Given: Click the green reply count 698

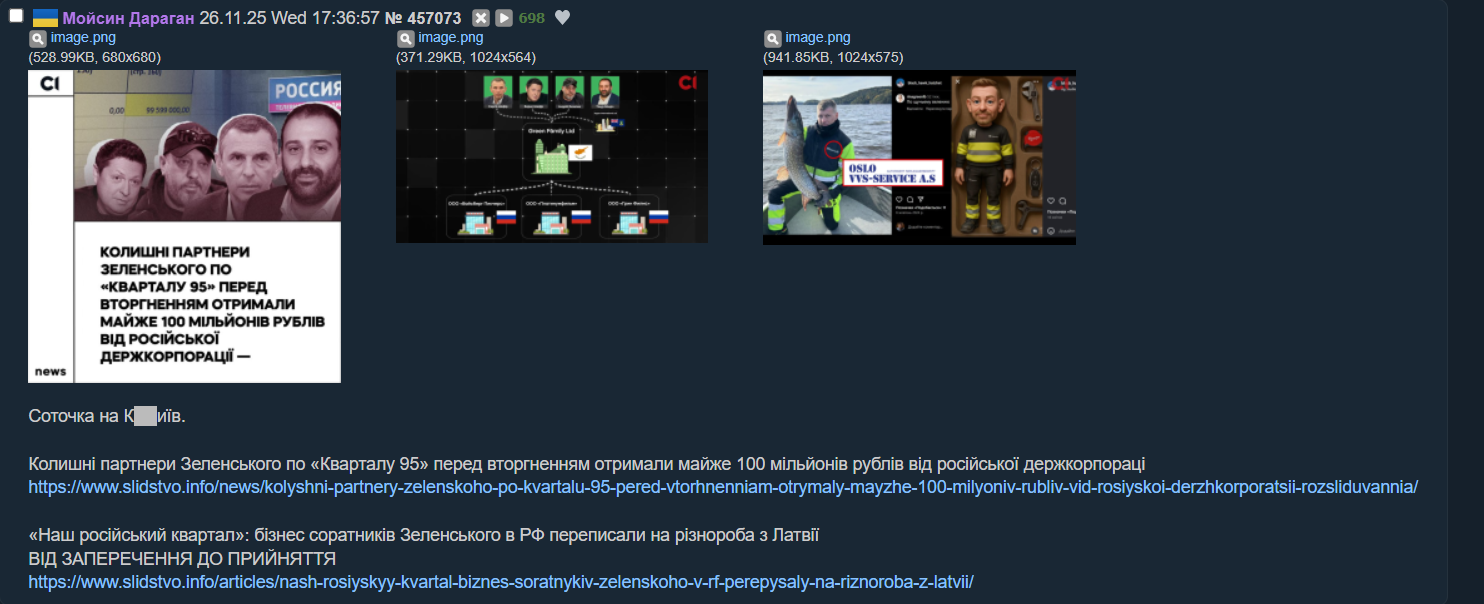Looking at the screenshot, I should click(532, 18).
